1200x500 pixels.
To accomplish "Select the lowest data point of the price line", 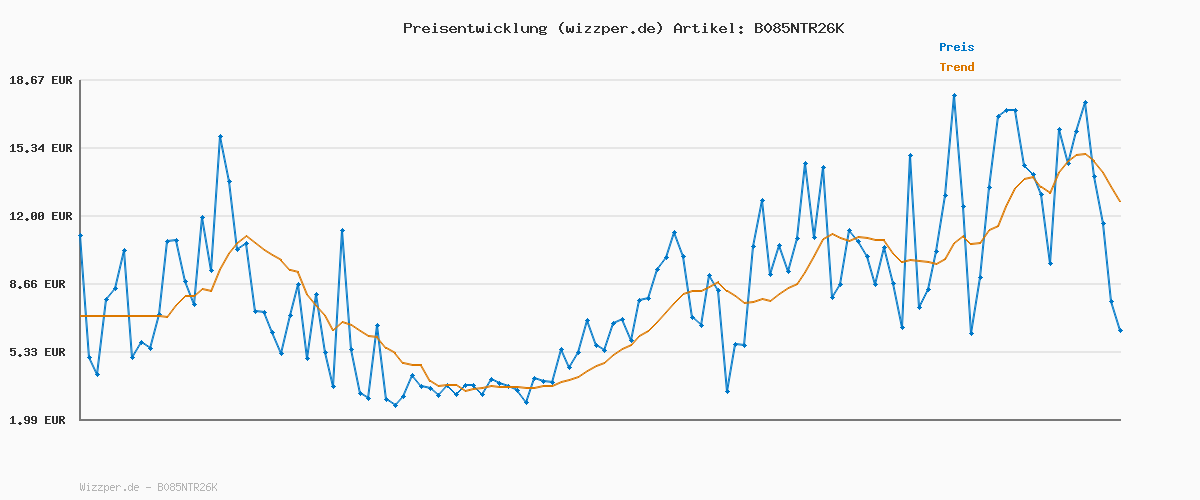I will point(395,405).
